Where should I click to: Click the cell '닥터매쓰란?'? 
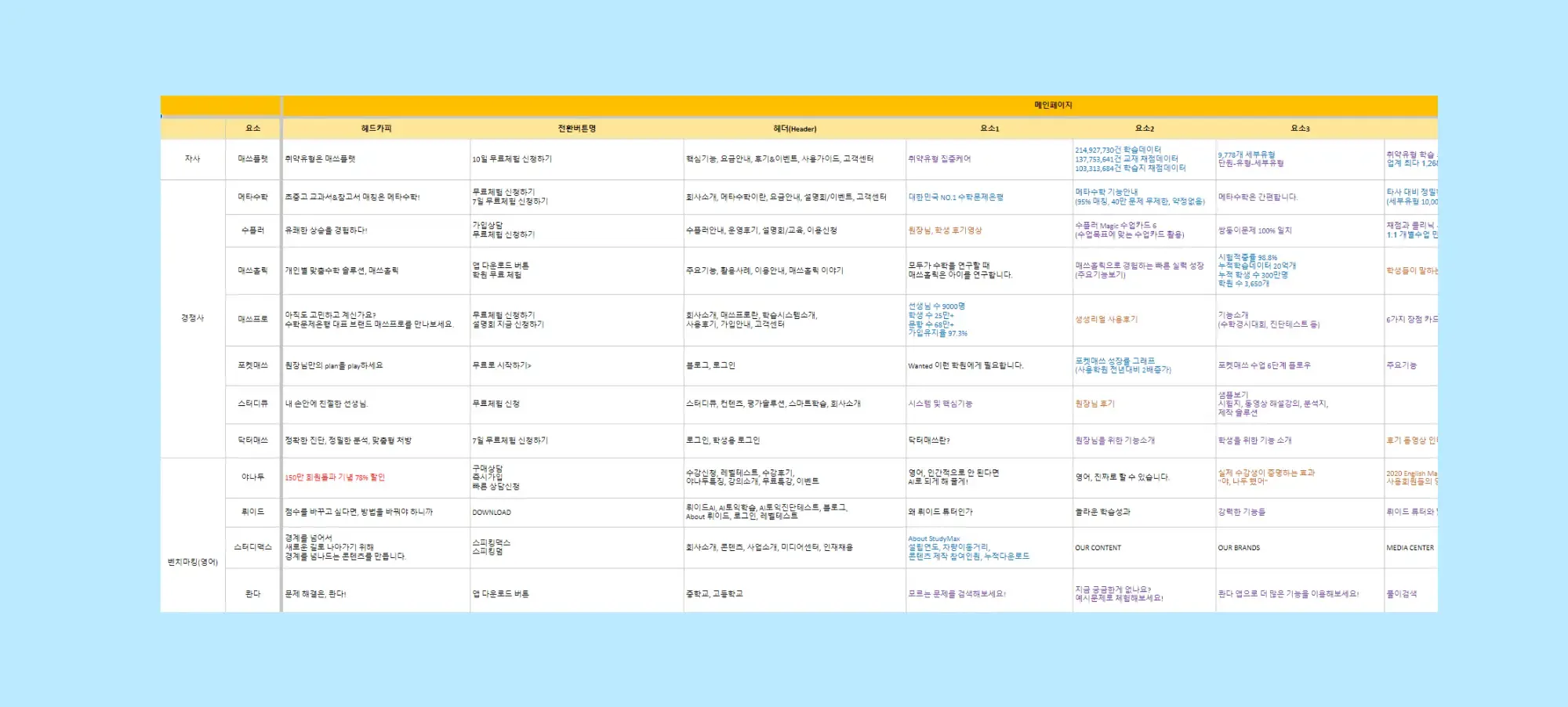tap(989, 441)
